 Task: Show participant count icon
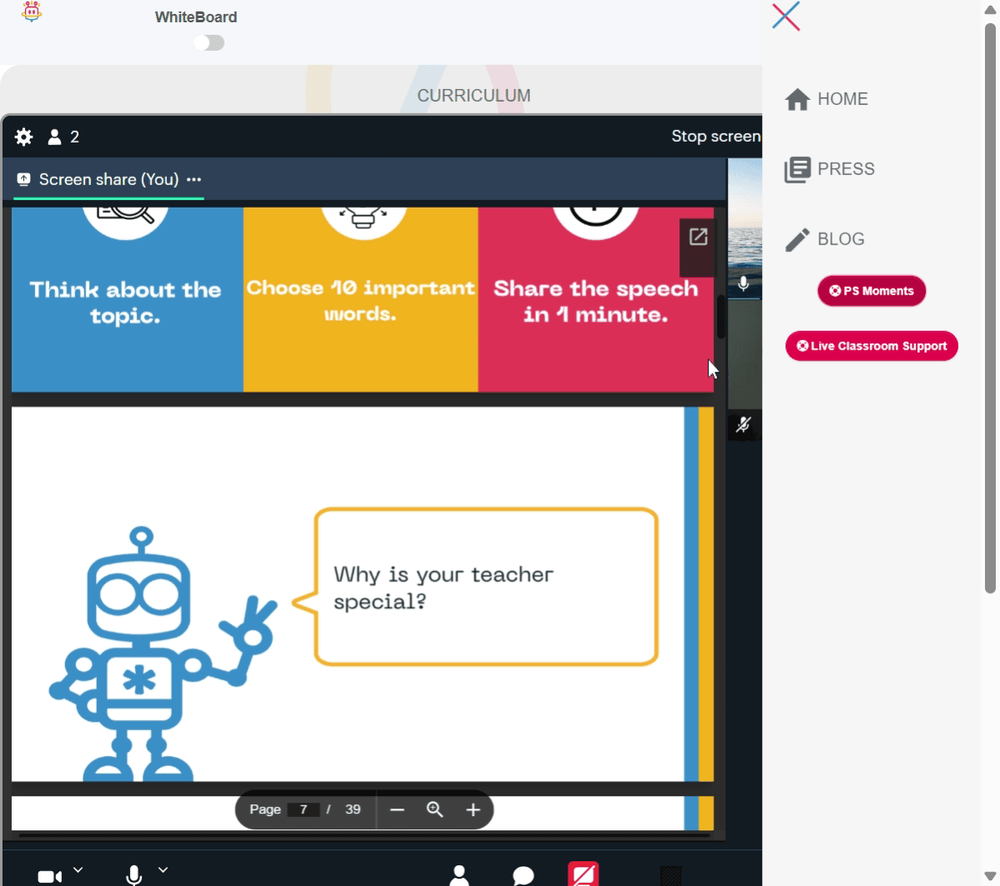coord(55,137)
